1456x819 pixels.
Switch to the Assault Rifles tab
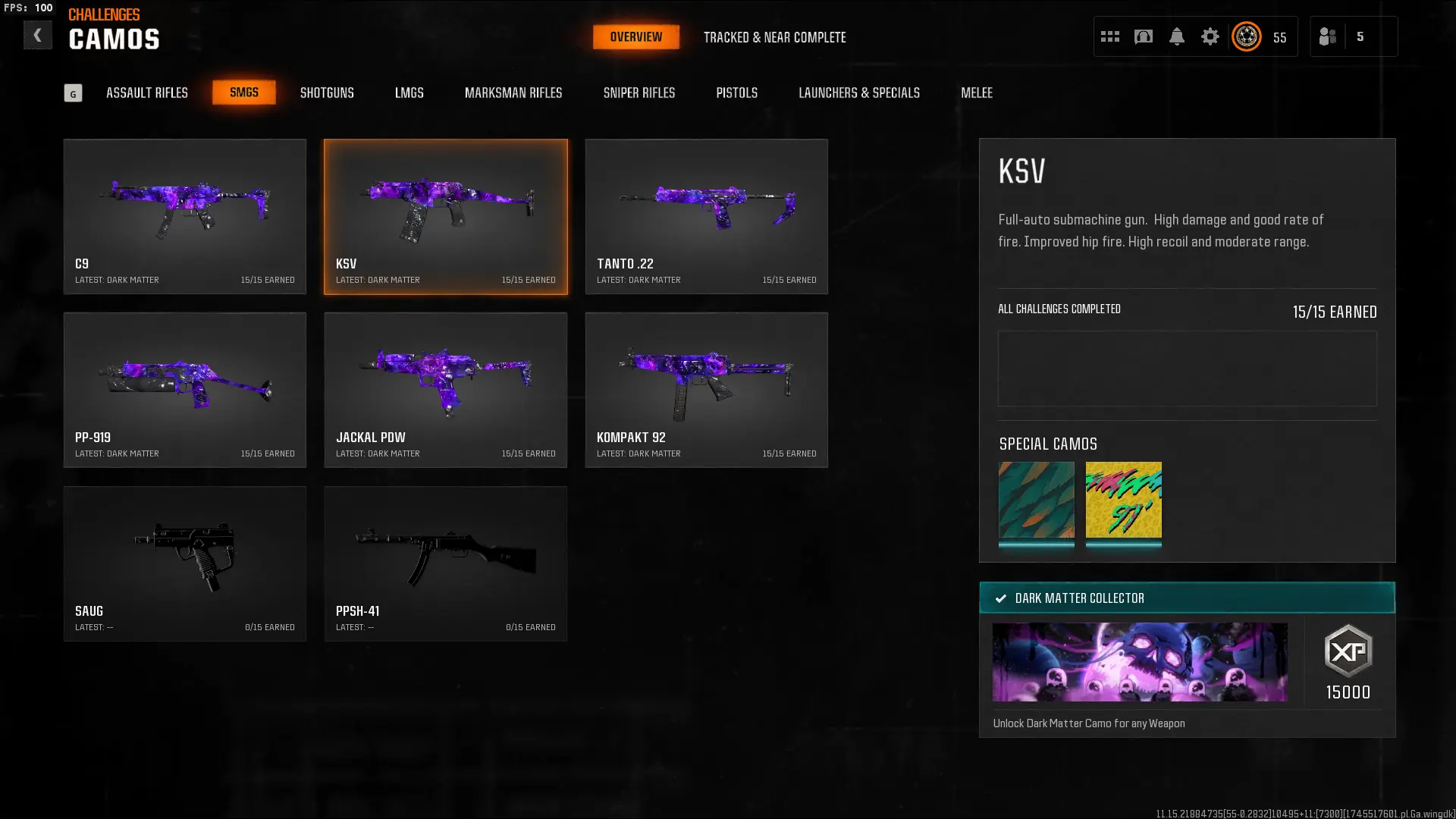[147, 93]
